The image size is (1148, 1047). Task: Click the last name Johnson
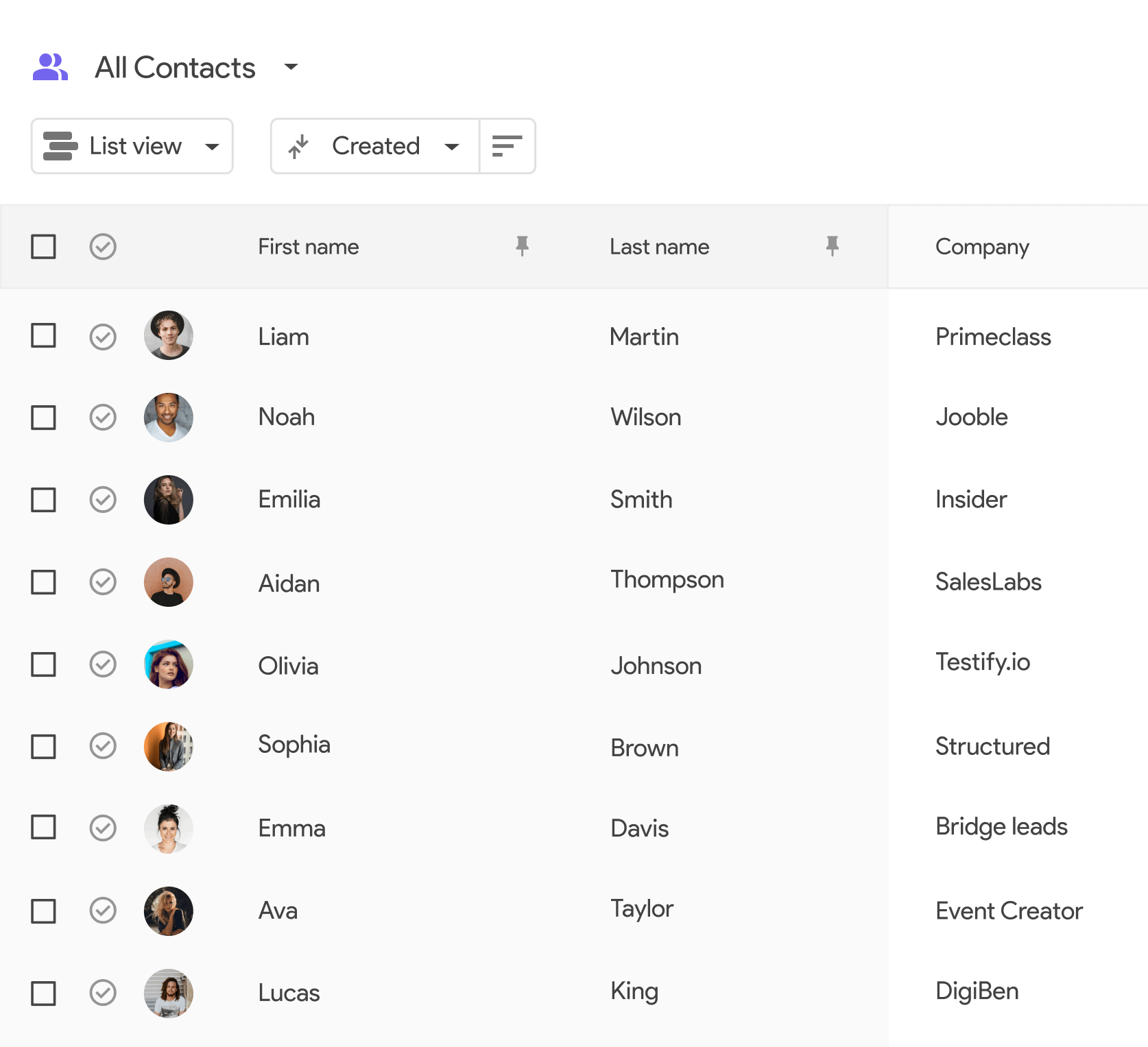656,666
